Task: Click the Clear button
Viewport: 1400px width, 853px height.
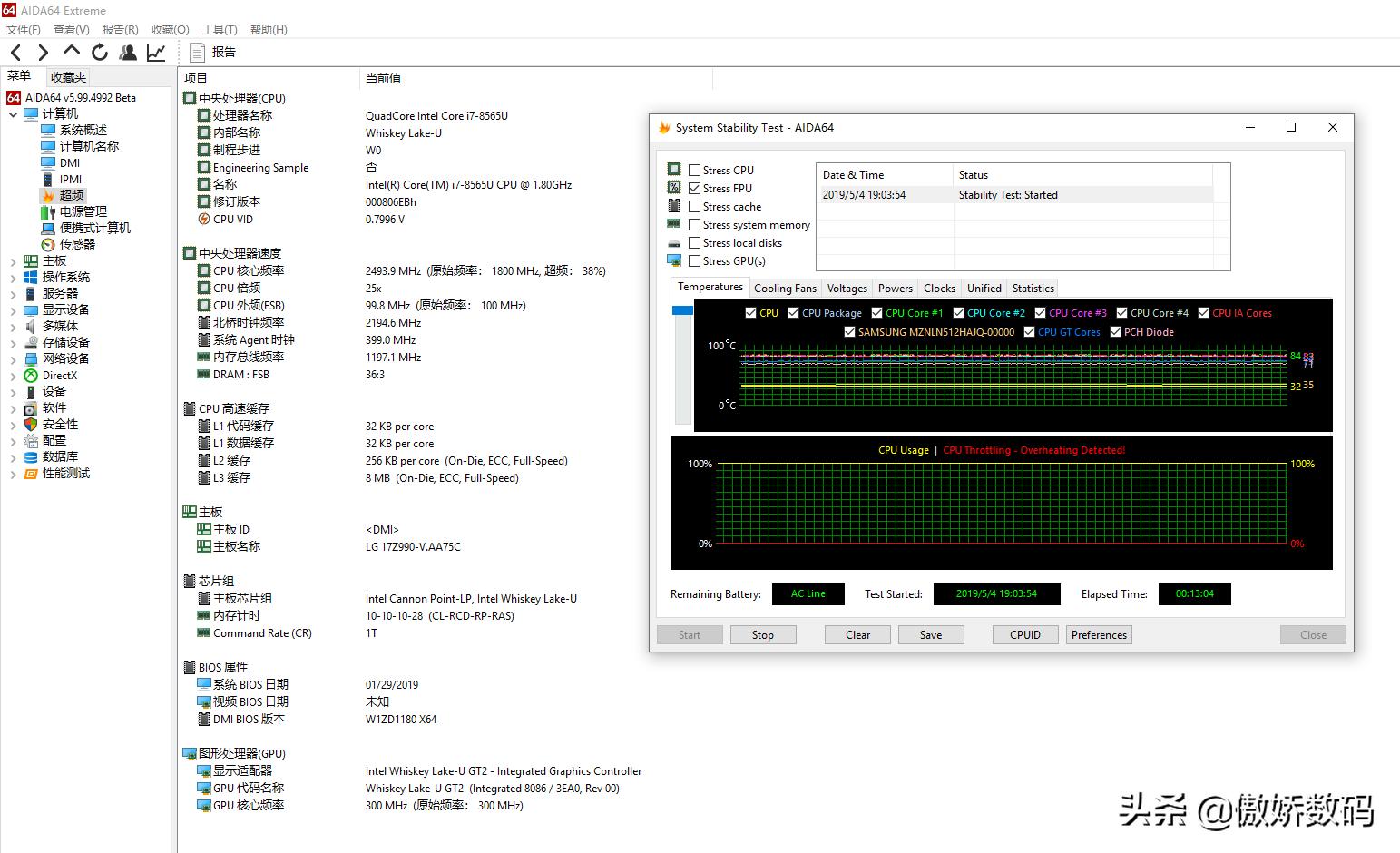Action: coord(858,635)
